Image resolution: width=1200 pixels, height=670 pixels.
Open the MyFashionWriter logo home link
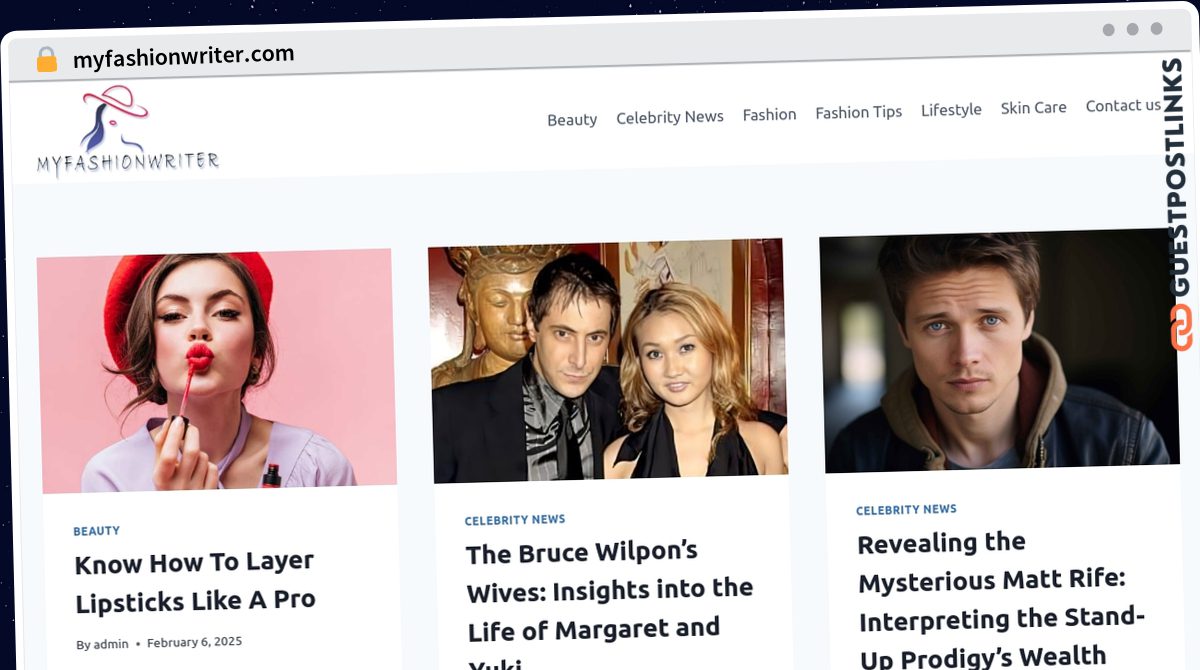click(128, 132)
